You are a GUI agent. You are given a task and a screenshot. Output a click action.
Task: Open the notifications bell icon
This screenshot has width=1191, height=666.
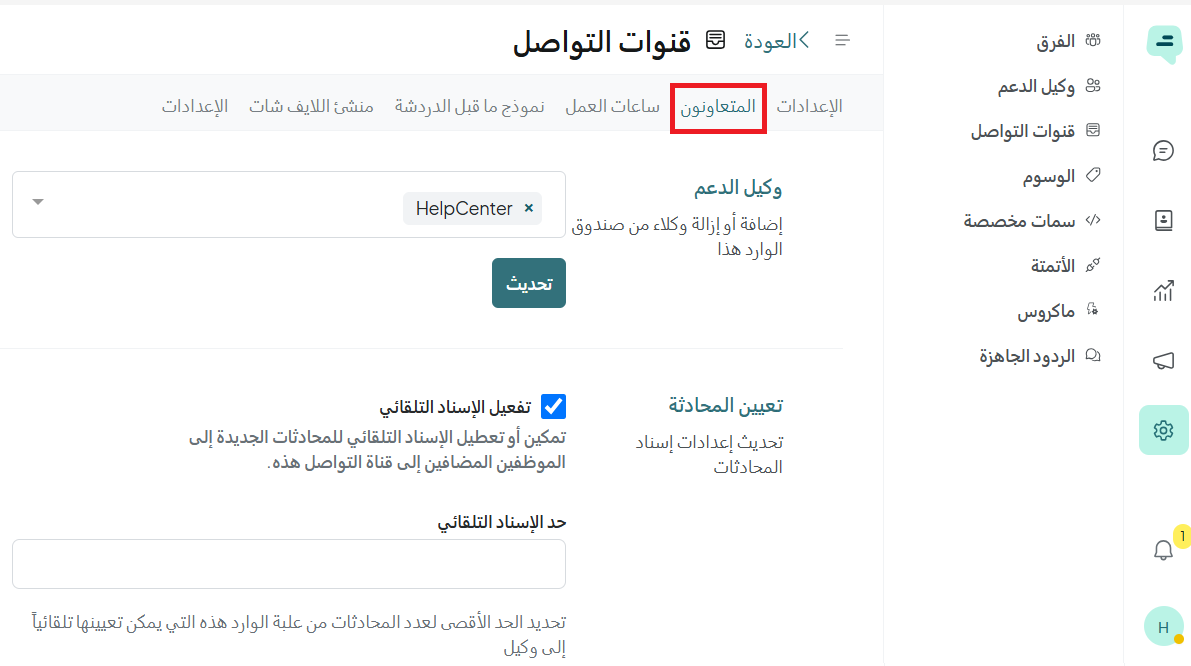tap(1163, 550)
